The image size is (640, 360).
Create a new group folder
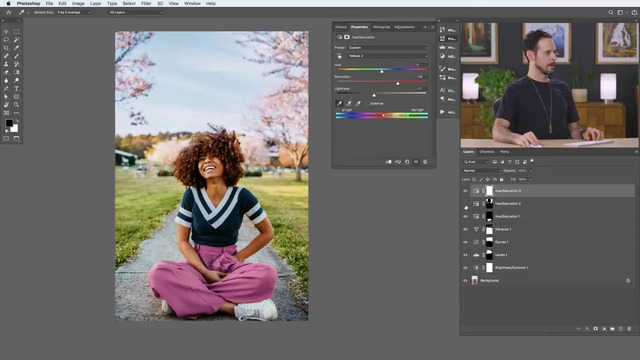pyautogui.click(x=612, y=329)
